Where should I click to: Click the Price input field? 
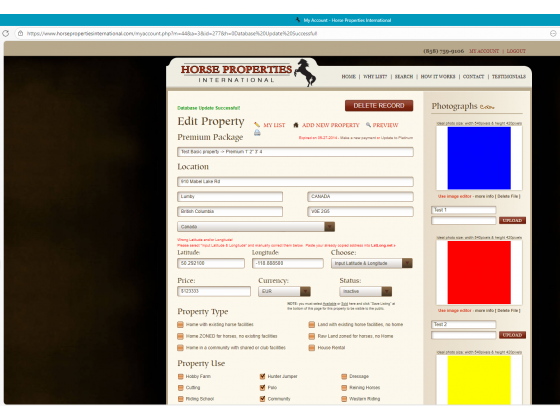coord(214,291)
